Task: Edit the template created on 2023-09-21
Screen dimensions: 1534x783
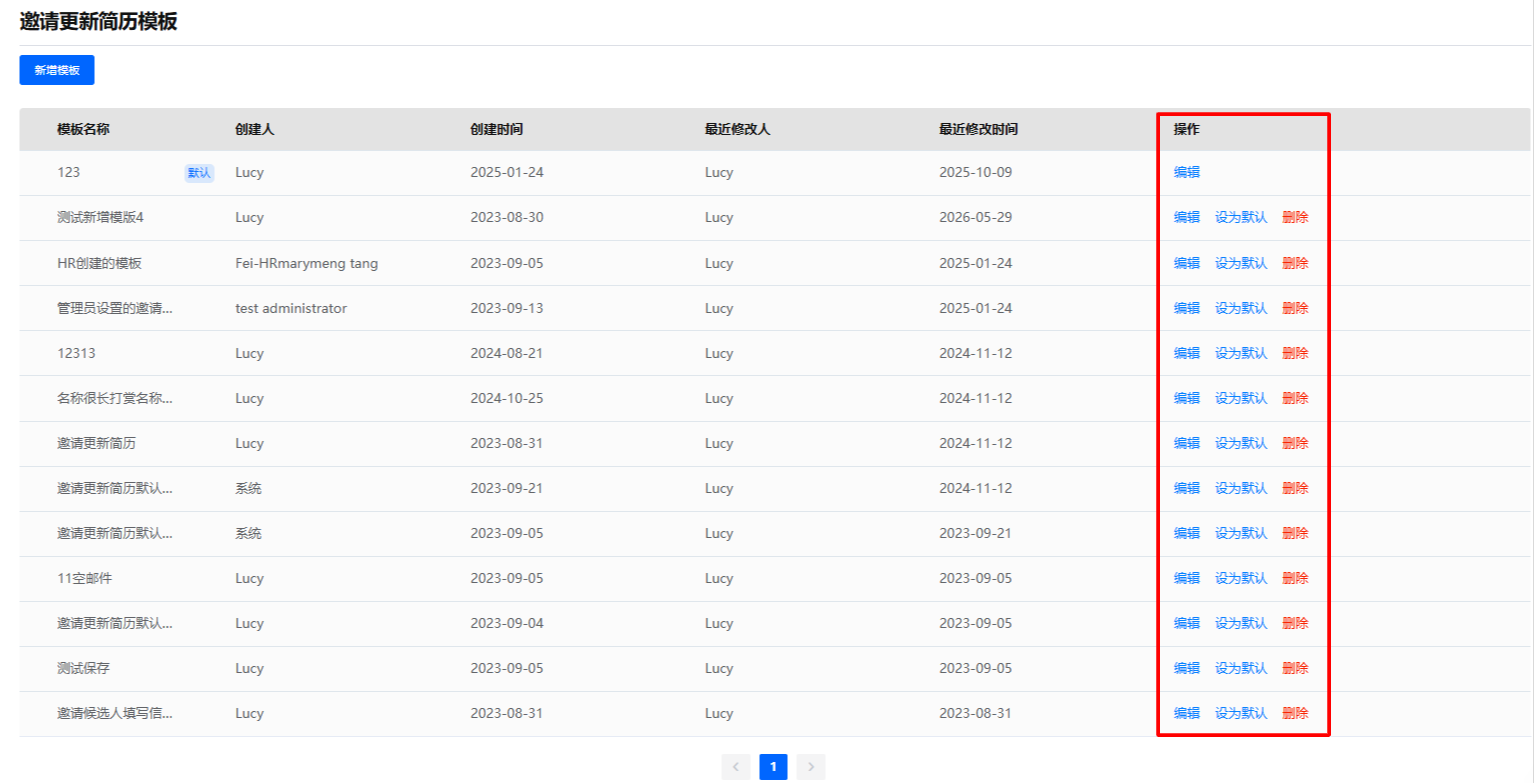Action: [x=1187, y=488]
